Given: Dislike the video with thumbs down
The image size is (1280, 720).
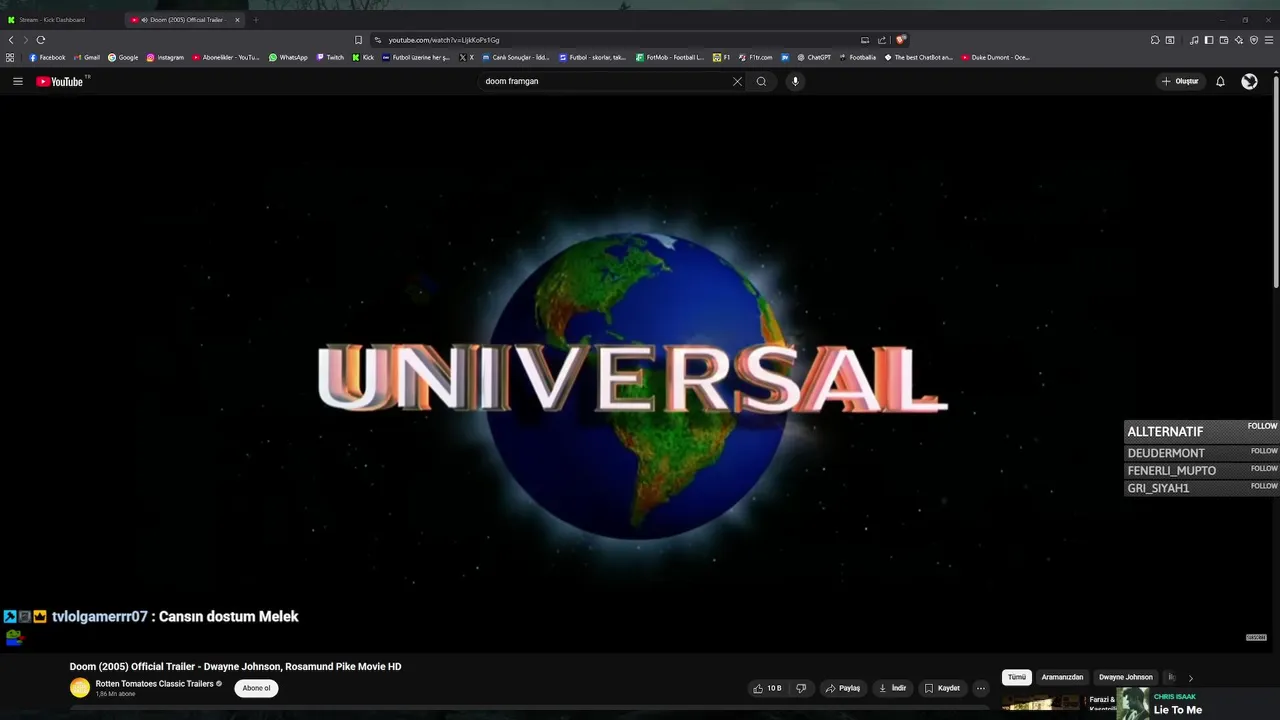Looking at the screenshot, I should [800, 688].
